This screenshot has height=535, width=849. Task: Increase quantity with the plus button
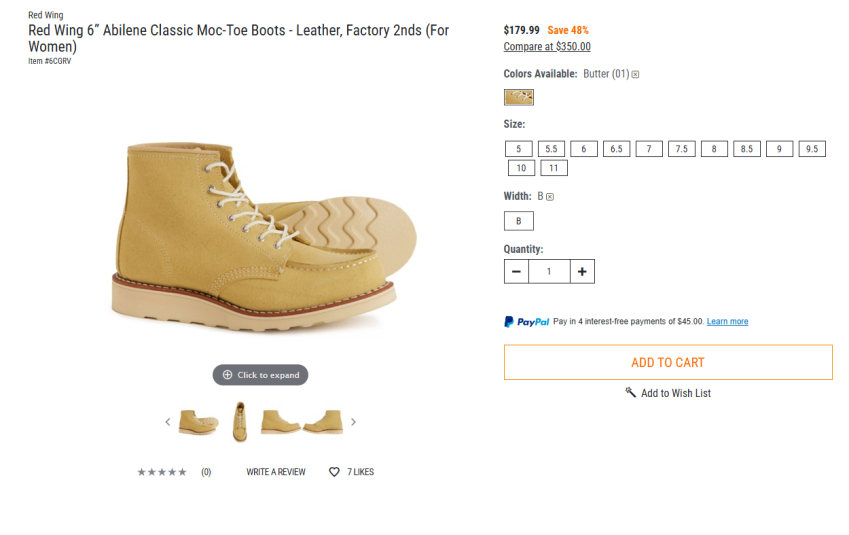click(582, 271)
